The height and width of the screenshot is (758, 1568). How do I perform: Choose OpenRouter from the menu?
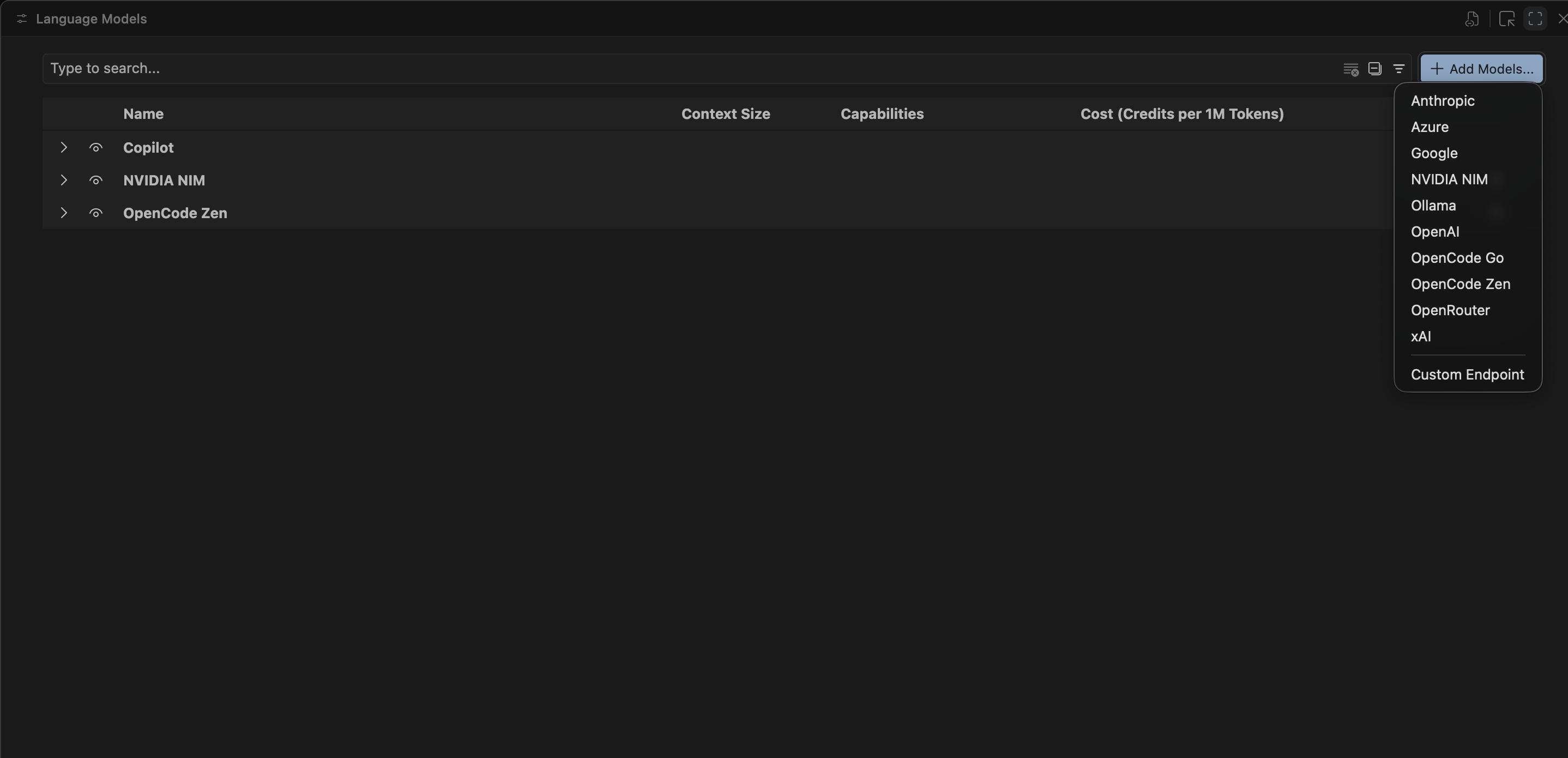[1468, 310]
